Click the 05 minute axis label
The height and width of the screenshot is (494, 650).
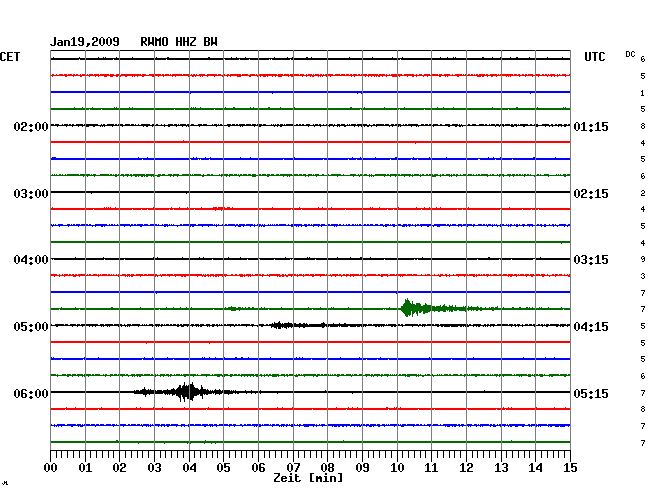(223, 468)
